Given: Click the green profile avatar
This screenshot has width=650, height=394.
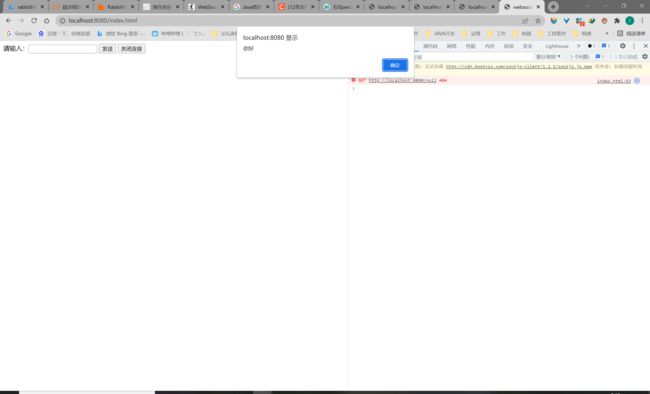Looking at the screenshot, I should tap(629, 20).
